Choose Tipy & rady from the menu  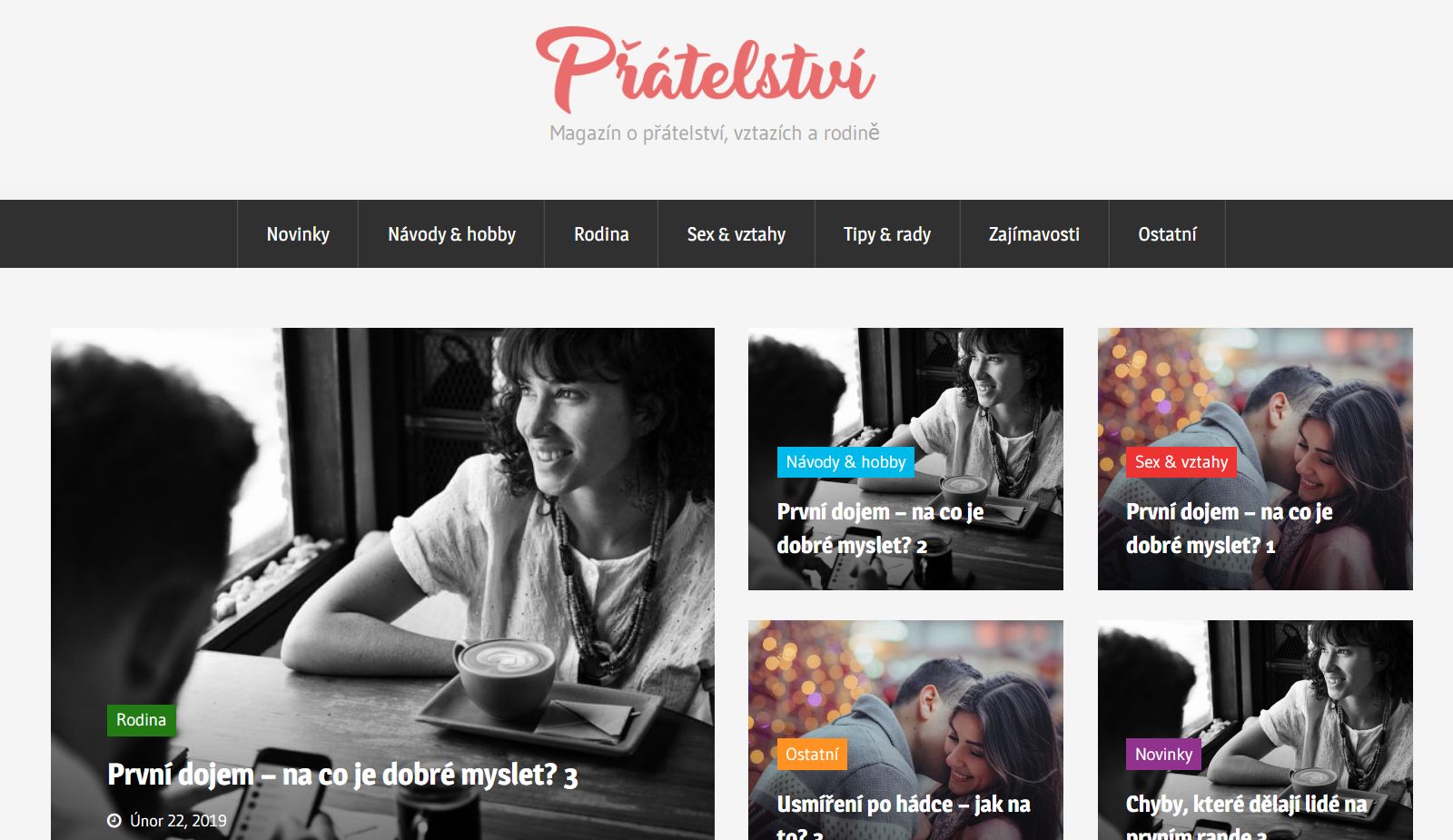887,234
